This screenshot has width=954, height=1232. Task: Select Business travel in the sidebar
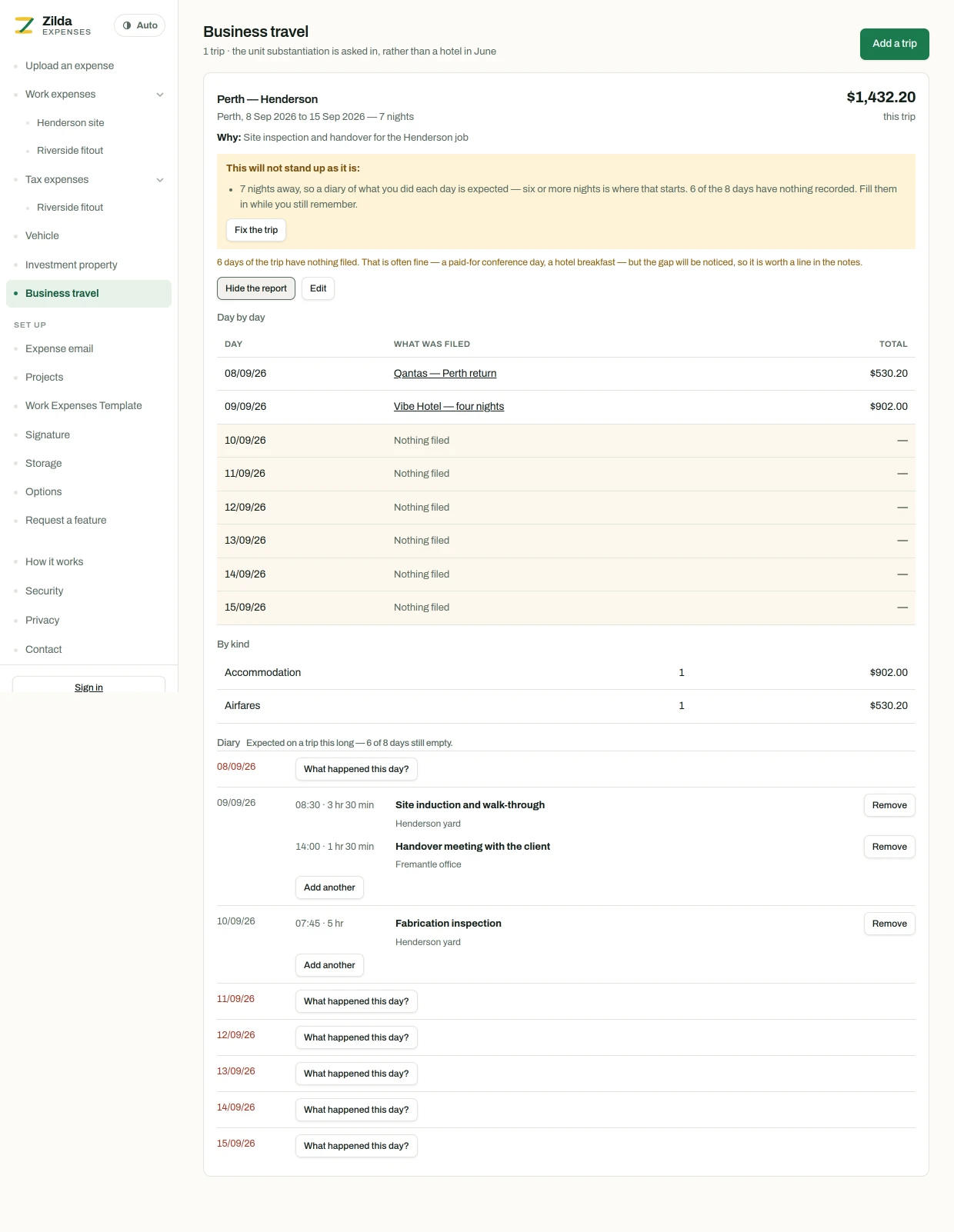(88, 294)
